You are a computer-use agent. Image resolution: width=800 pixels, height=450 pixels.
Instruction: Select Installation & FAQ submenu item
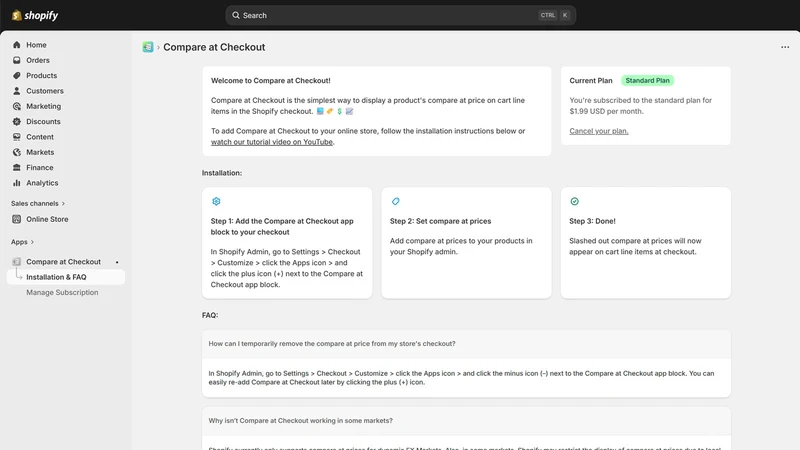coord(66,277)
